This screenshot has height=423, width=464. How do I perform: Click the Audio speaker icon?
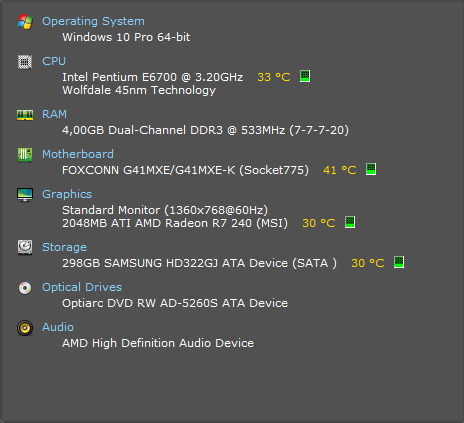tap(25, 328)
